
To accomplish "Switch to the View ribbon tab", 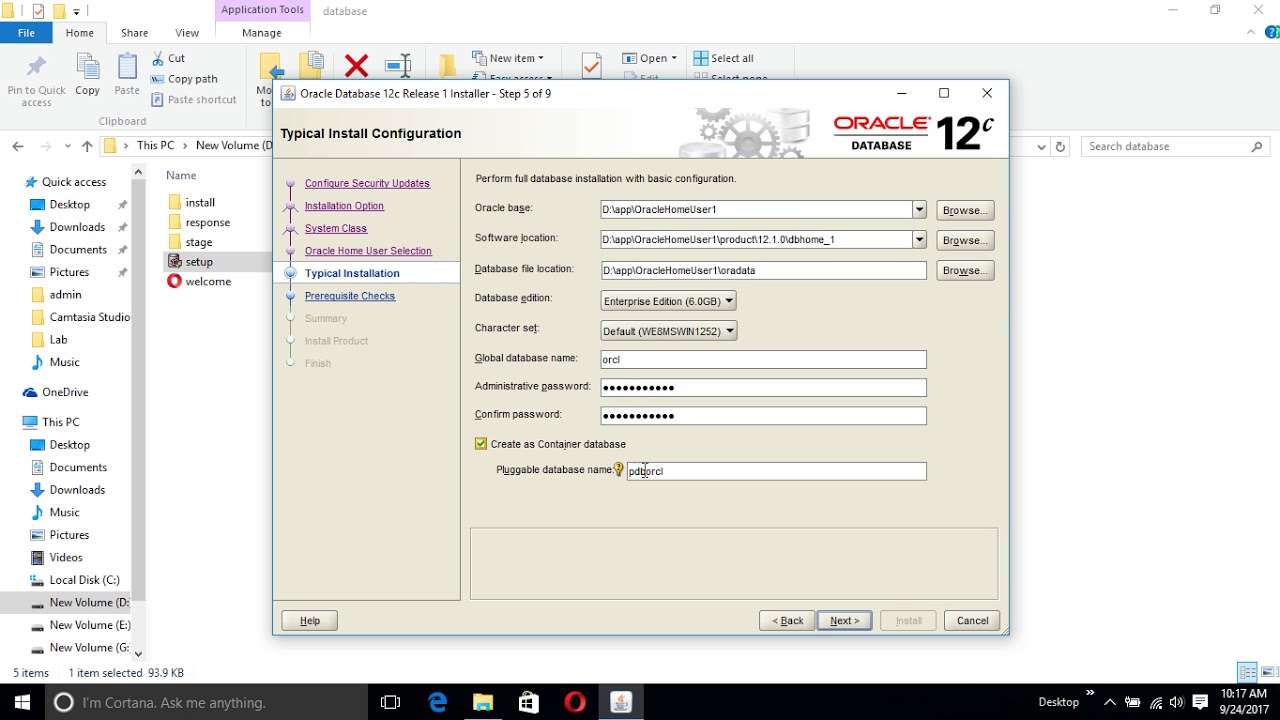I will 187,33.
